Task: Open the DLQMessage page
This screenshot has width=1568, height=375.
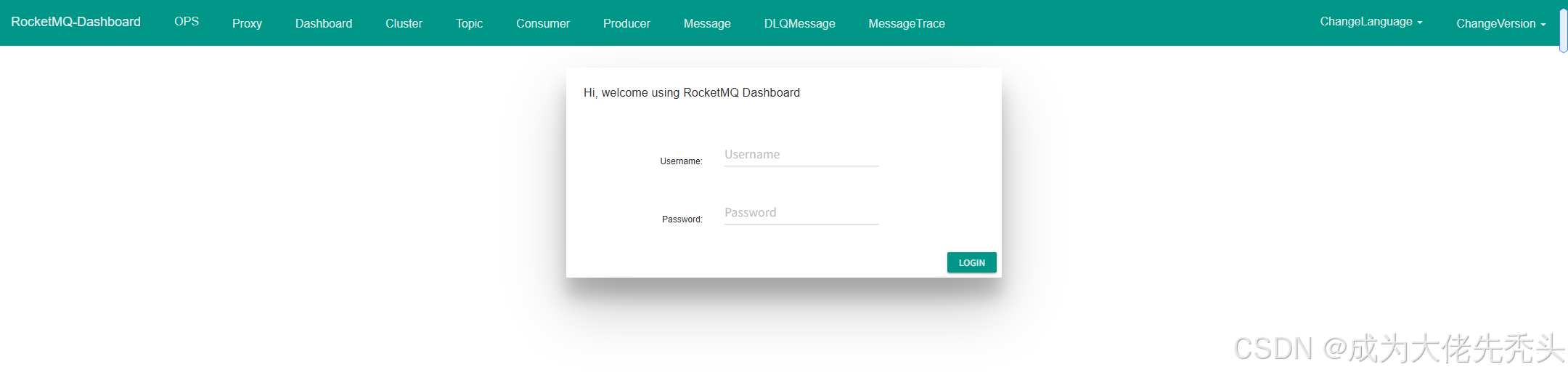Action: coord(799,23)
